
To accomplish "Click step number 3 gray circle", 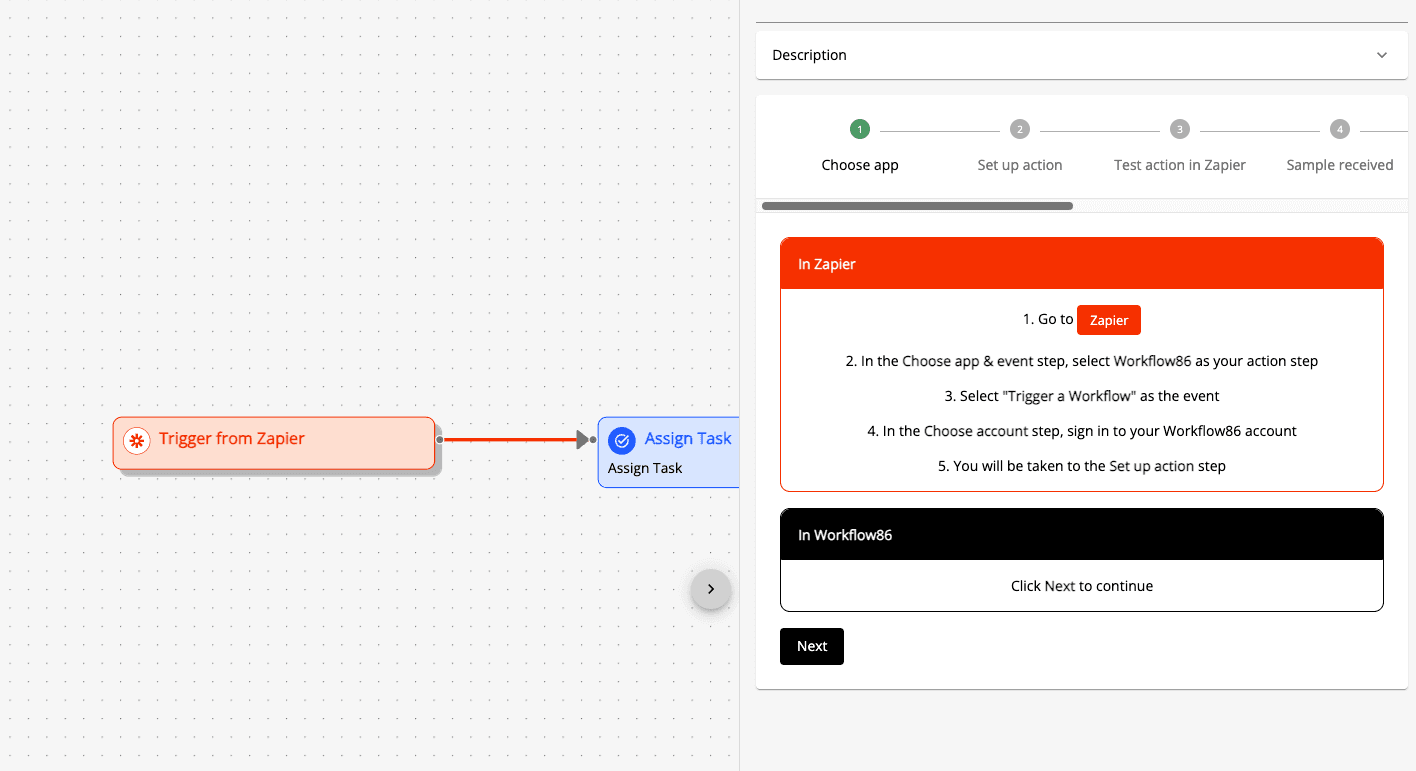I will tap(1180, 129).
